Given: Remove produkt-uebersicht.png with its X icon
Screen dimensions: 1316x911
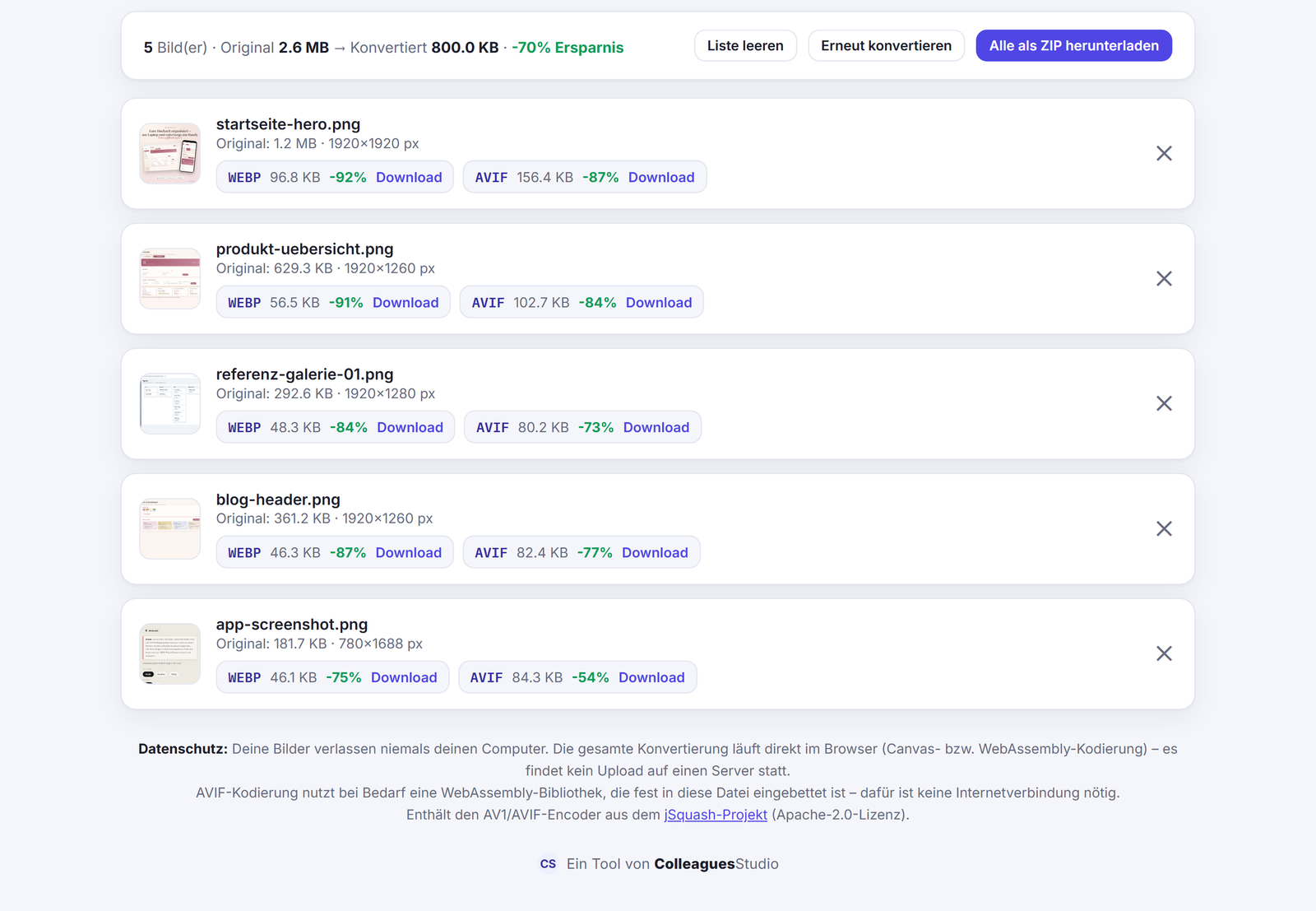Looking at the screenshot, I should pyautogui.click(x=1164, y=278).
